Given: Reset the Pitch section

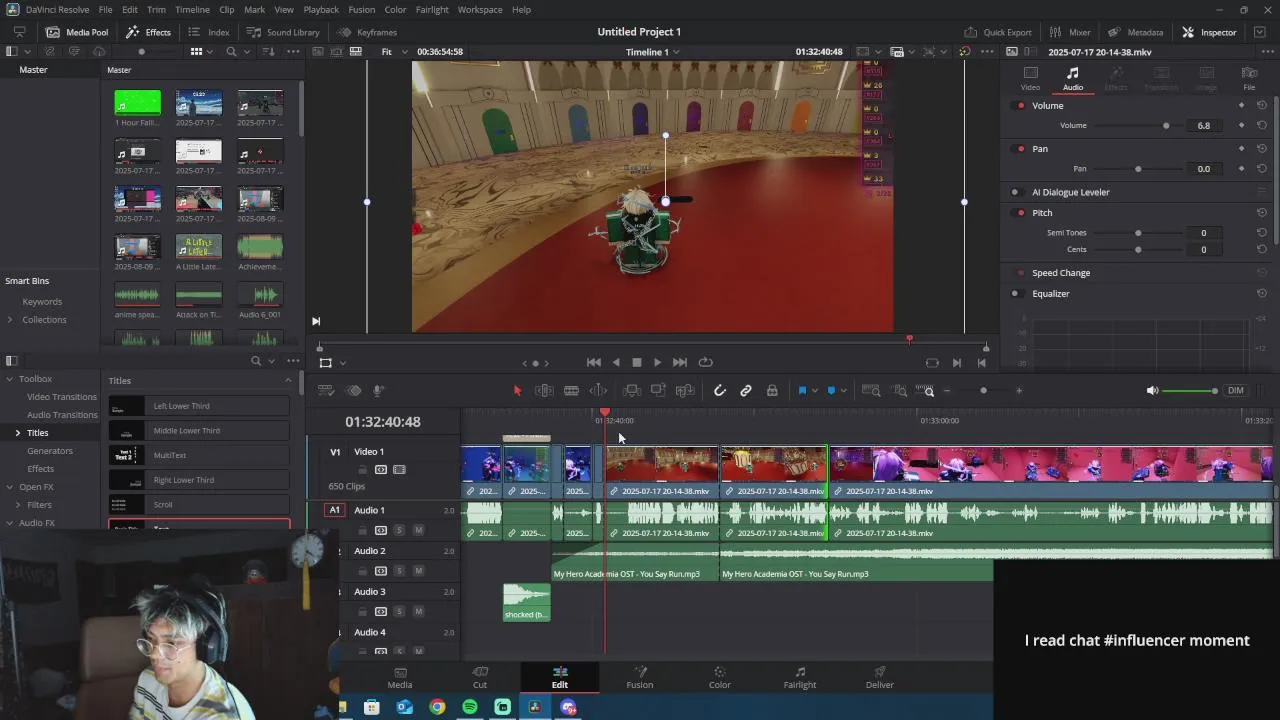Looking at the screenshot, I should pos(1262,213).
